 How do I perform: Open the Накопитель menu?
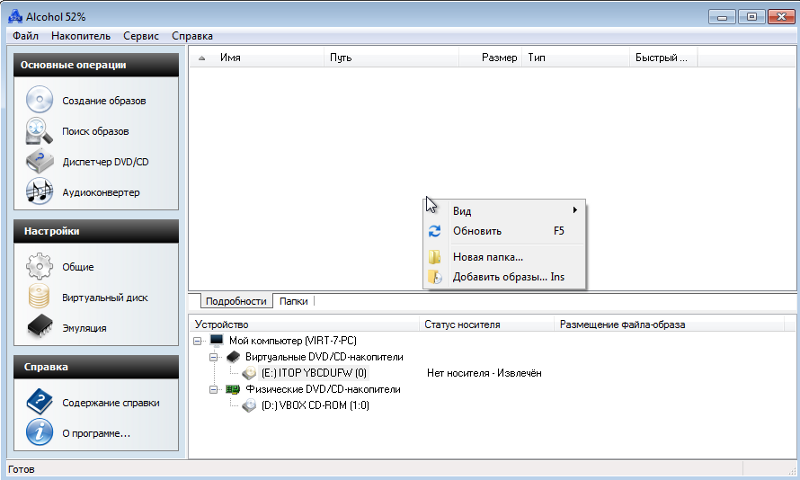[x=81, y=36]
